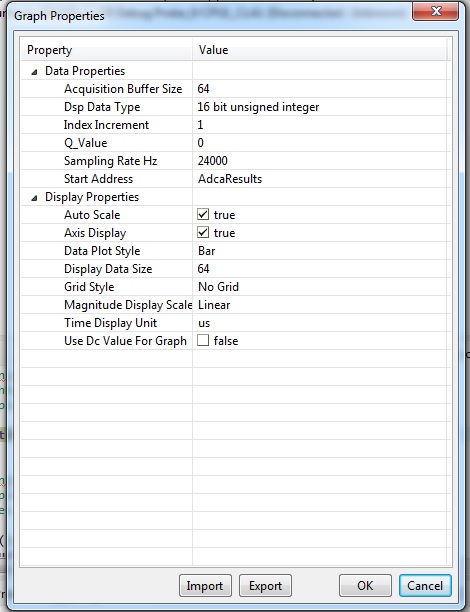The width and height of the screenshot is (470, 612).
Task: Toggle the Auto Scale checkbox
Action: click(x=203, y=214)
